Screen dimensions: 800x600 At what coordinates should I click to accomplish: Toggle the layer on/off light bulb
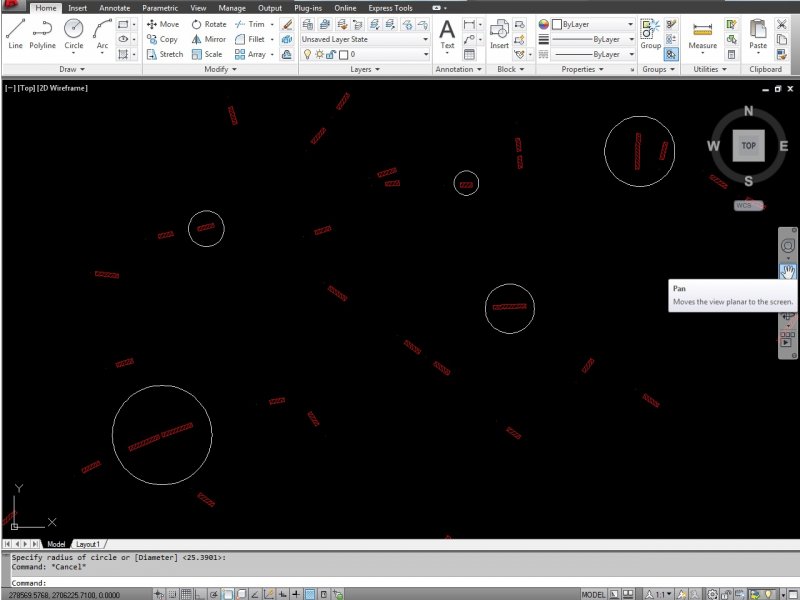[x=307, y=54]
